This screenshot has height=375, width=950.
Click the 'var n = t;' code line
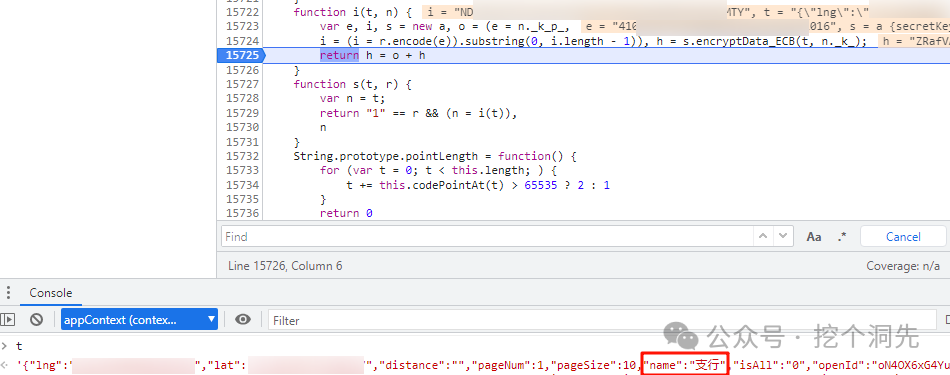[x=353, y=99]
